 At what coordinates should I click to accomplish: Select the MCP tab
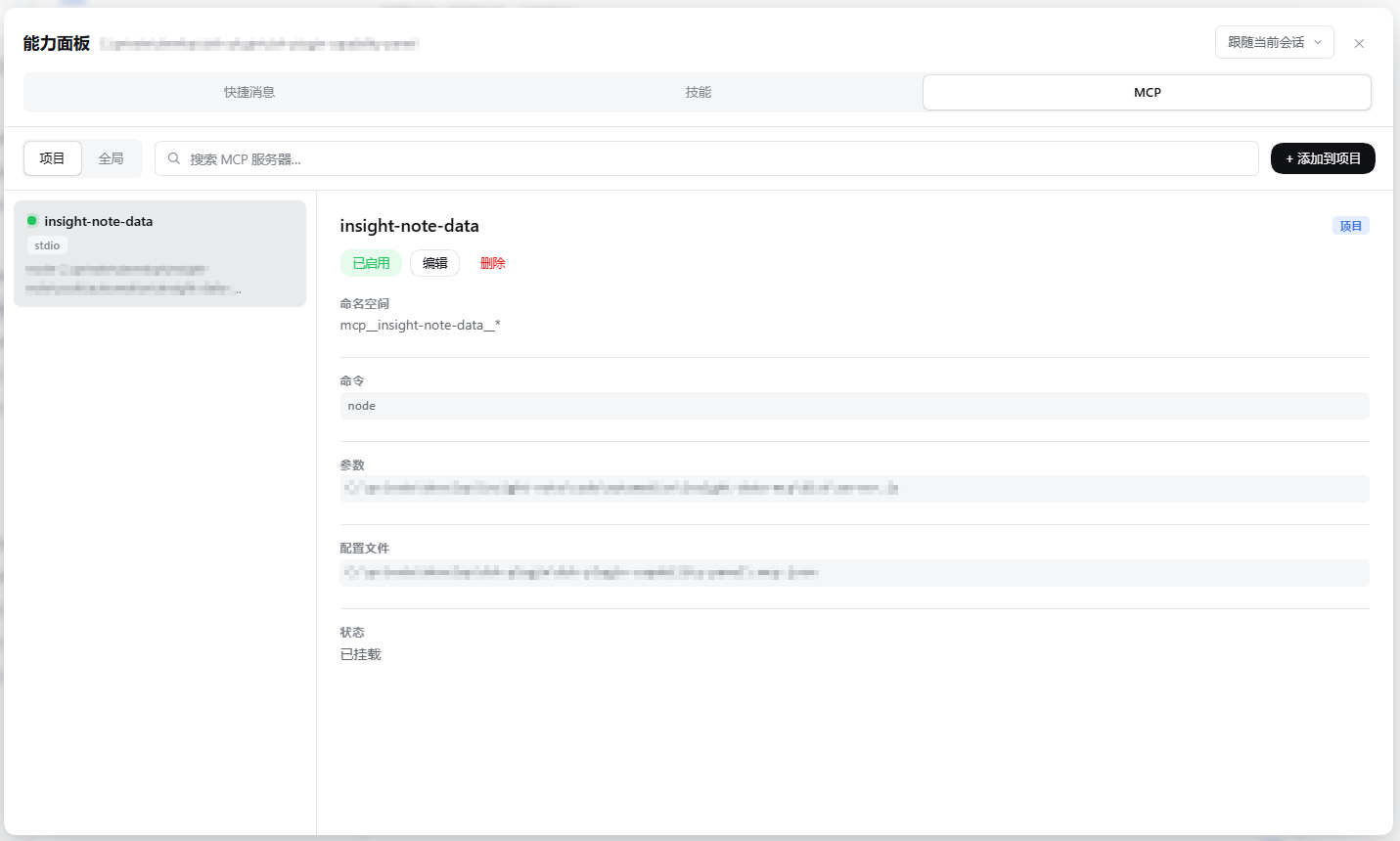[x=1147, y=92]
